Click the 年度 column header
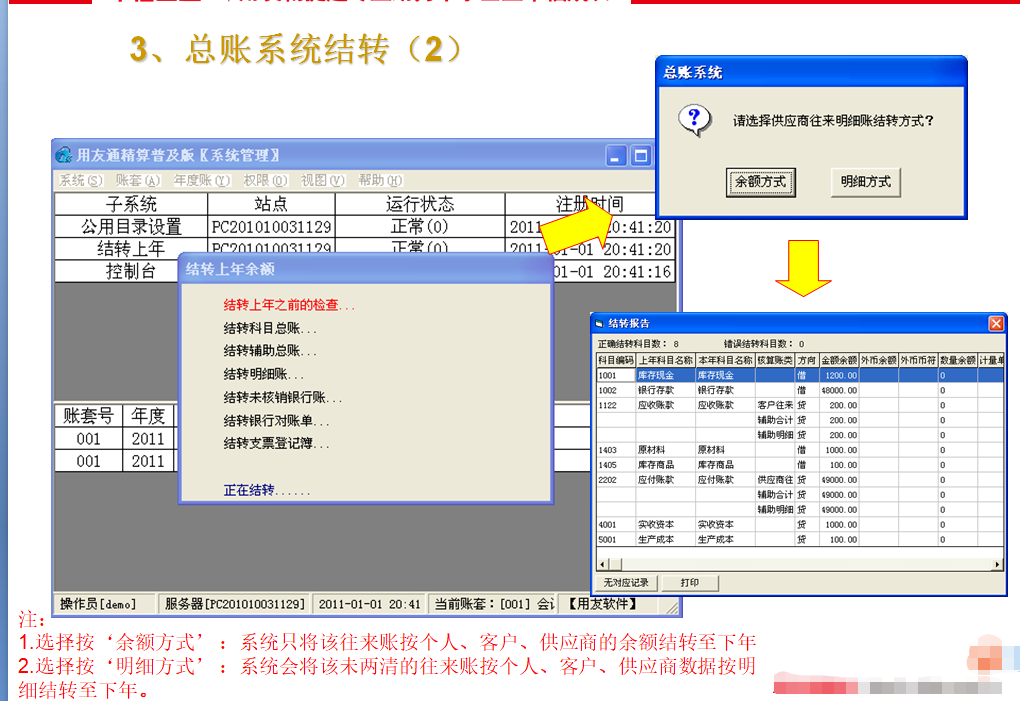Screen dimensions: 1020x701 pos(148,416)
